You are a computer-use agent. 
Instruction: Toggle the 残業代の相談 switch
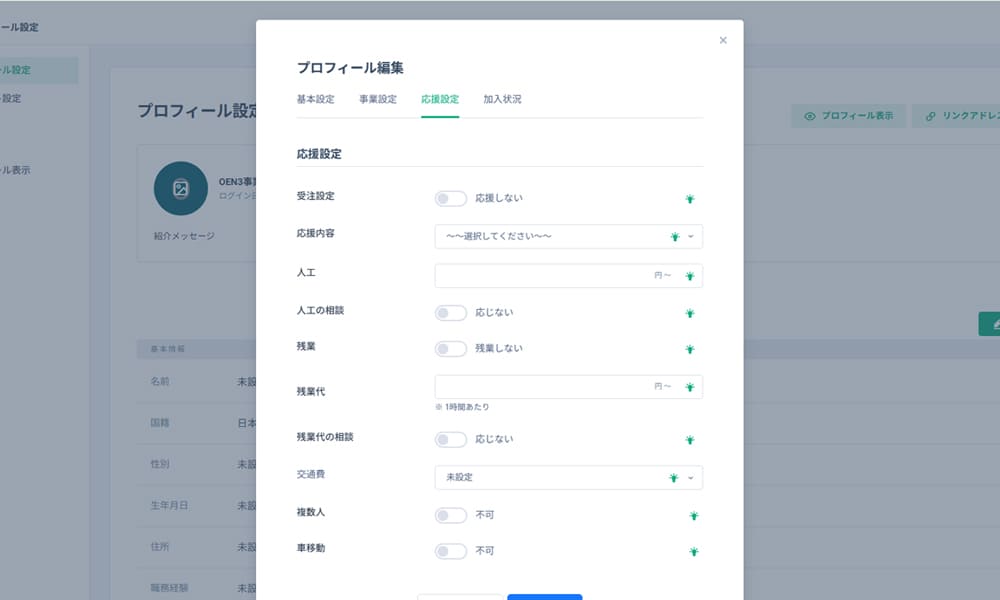(x=451, y=439)
